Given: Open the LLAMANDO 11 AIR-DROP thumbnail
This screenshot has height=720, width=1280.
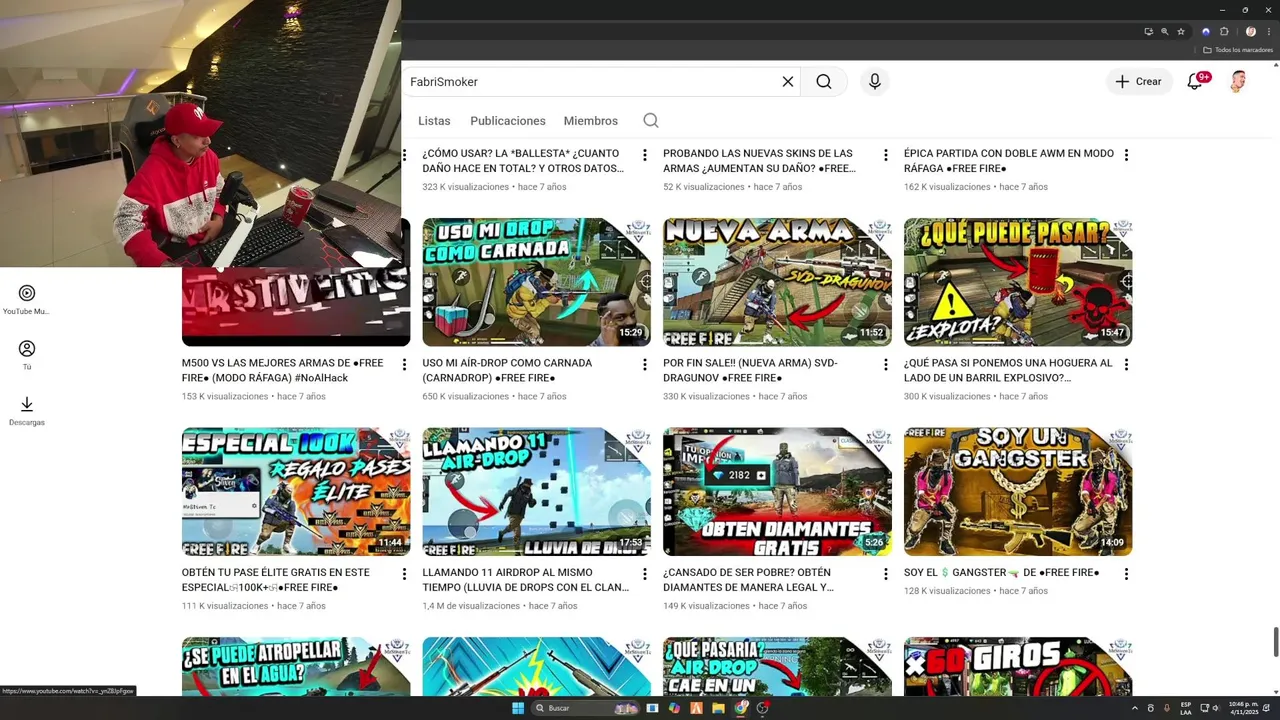Looking at the screenshot, I should click(x=536, y=492).
